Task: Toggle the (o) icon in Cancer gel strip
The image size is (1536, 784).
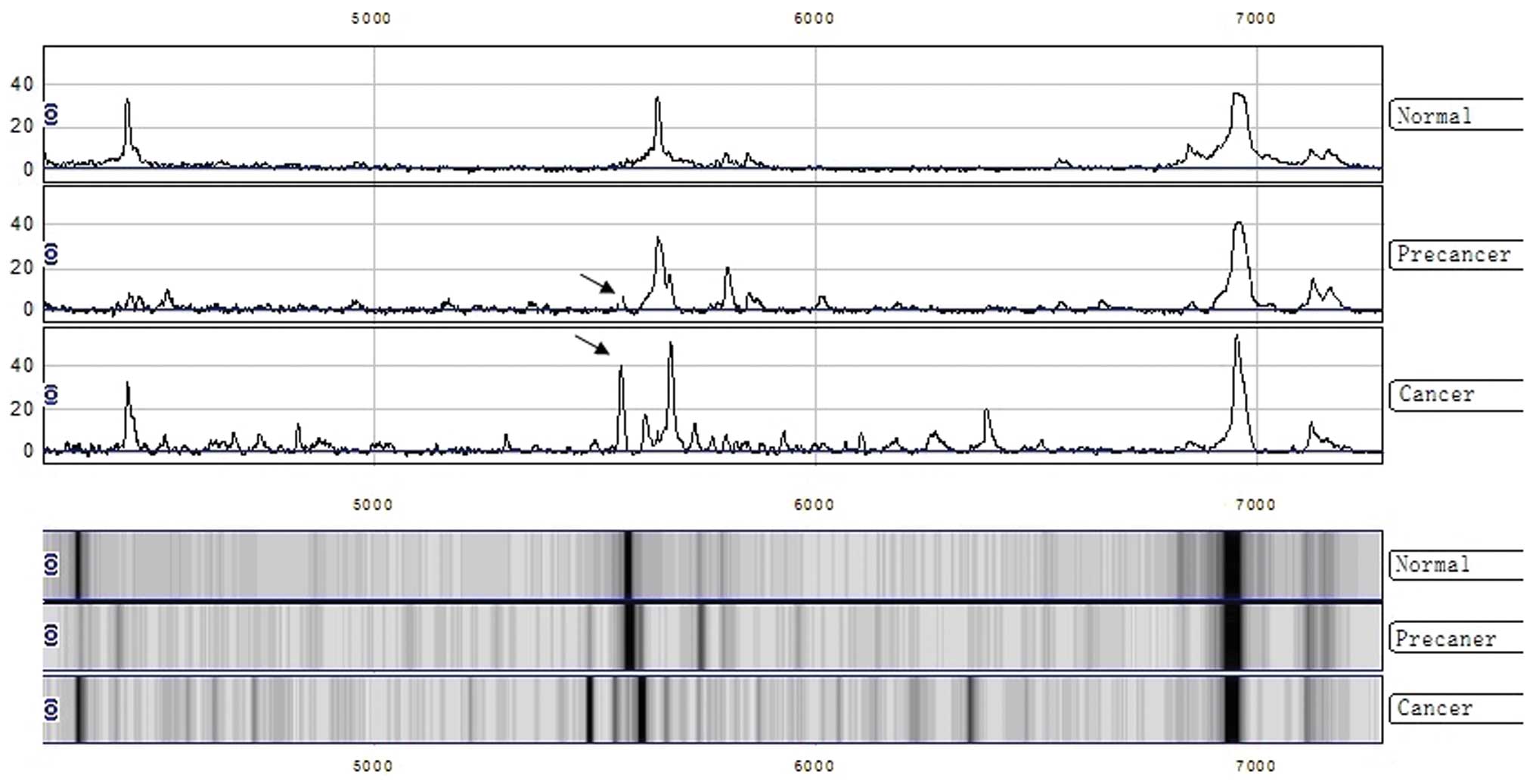Action: 51,708
